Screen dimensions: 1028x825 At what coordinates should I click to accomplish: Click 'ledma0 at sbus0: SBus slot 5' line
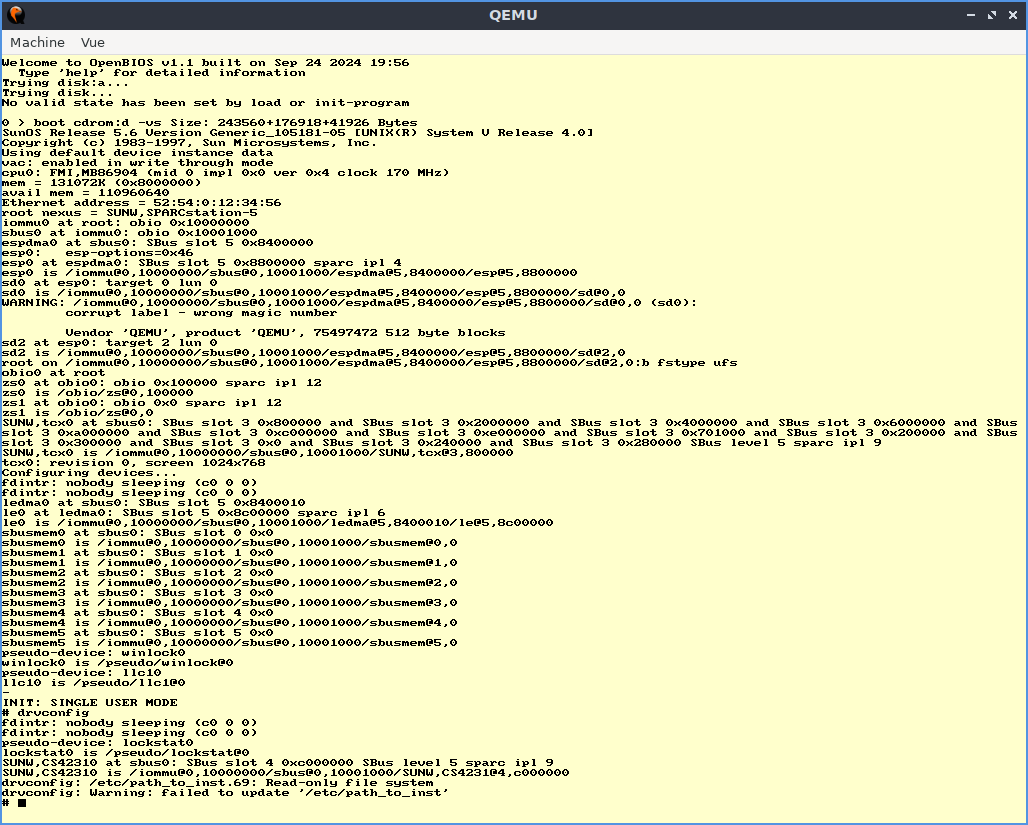click(153, 503)
